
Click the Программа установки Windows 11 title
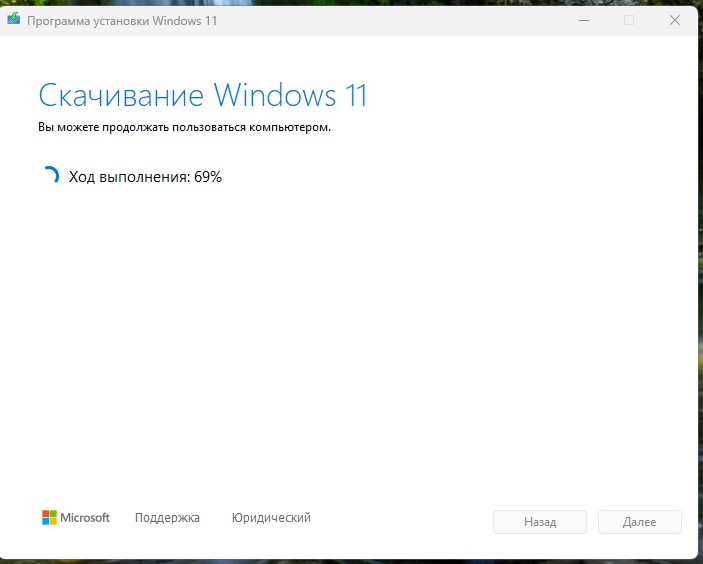click(x=122, y=21)
